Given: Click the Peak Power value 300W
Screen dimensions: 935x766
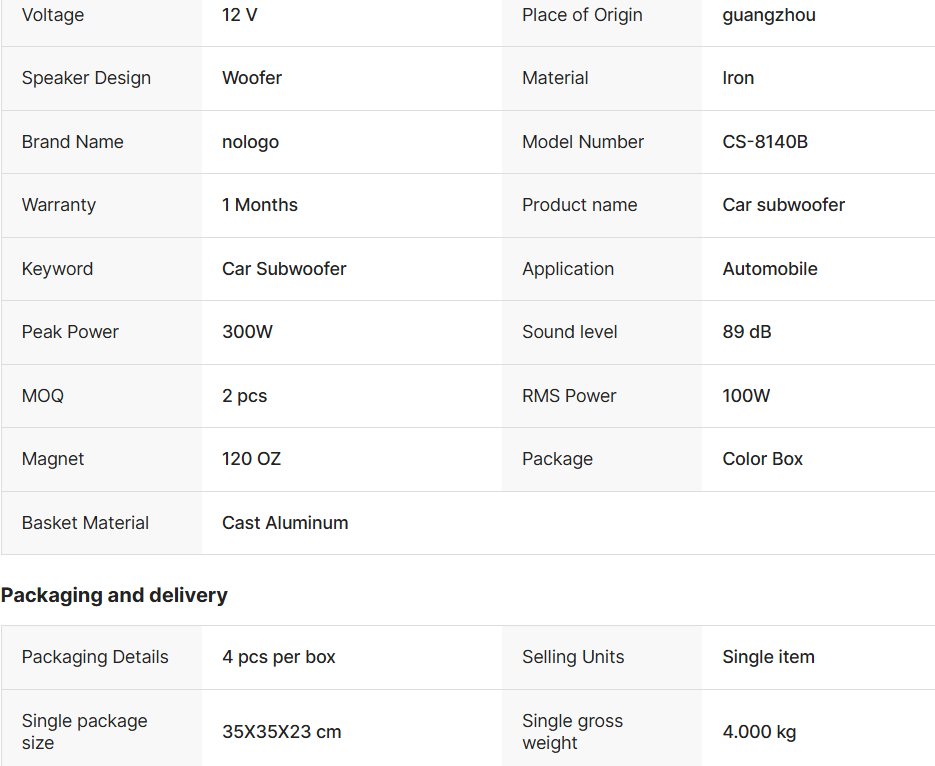Looking at the screenshot, I should 247,332.
